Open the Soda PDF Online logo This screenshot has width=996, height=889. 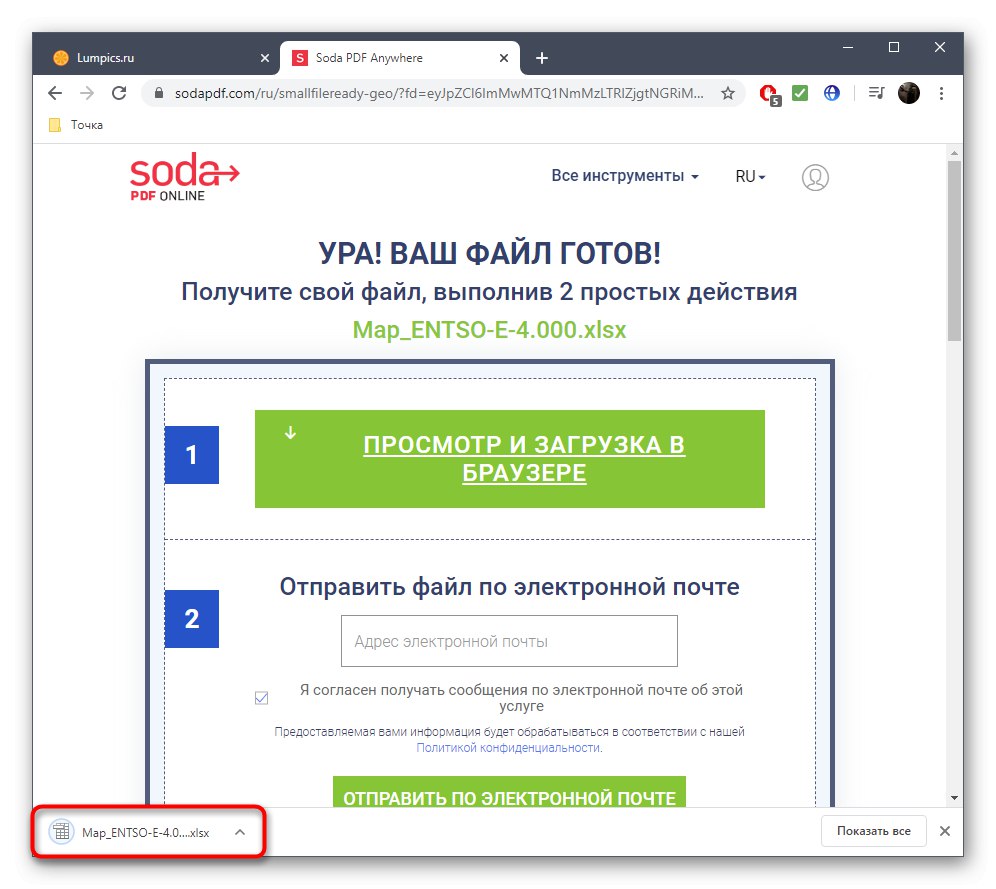tap(184, 178)
